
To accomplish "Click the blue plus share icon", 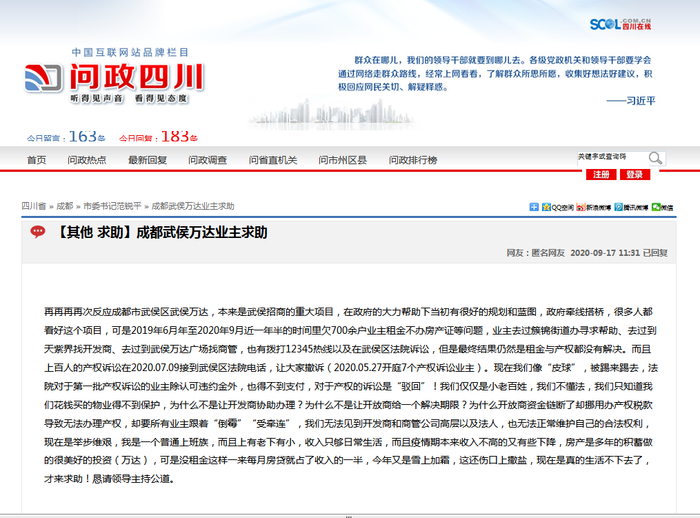I will pyautogui.click(x=533, y=207).
